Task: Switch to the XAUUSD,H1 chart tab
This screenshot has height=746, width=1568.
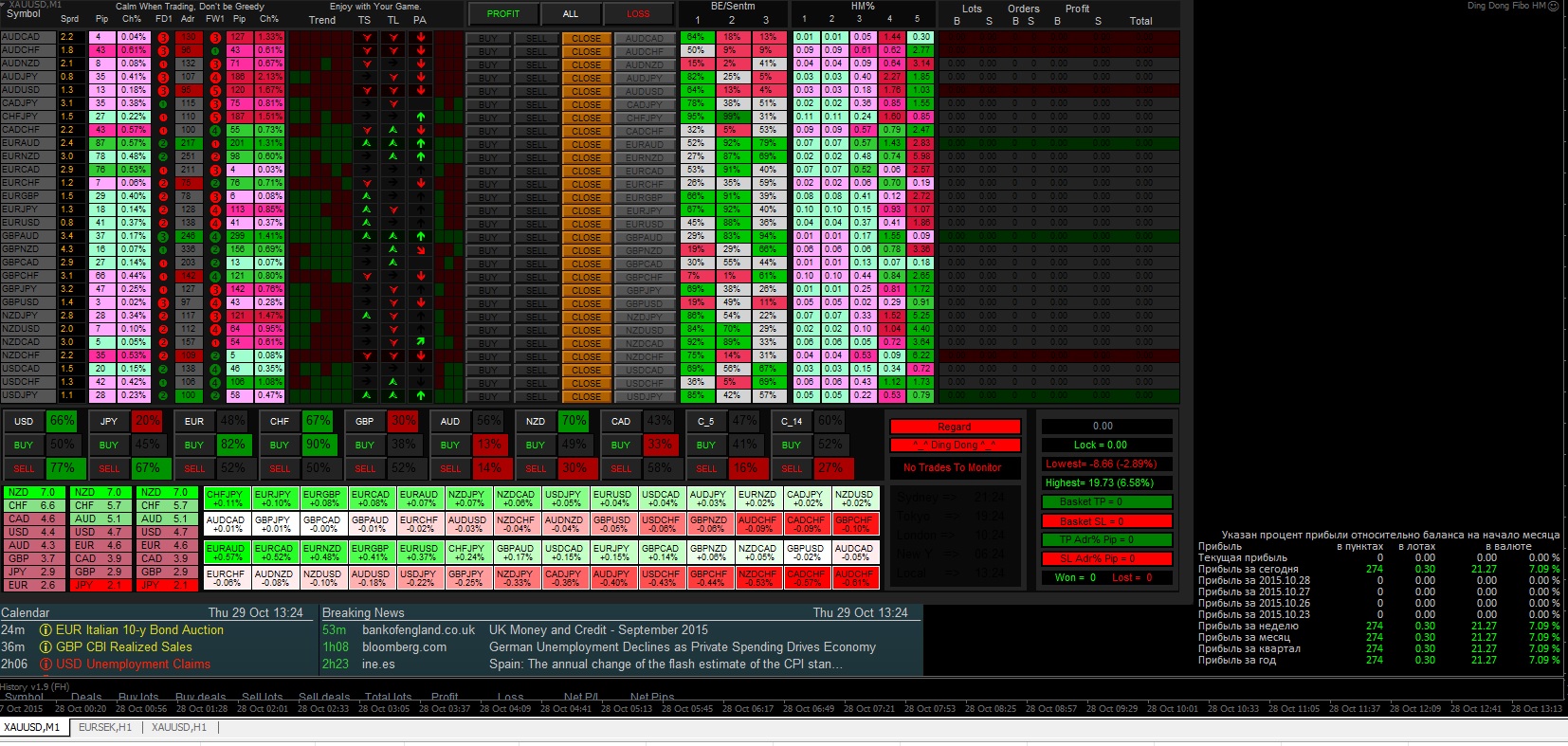Action: (179, 727)
